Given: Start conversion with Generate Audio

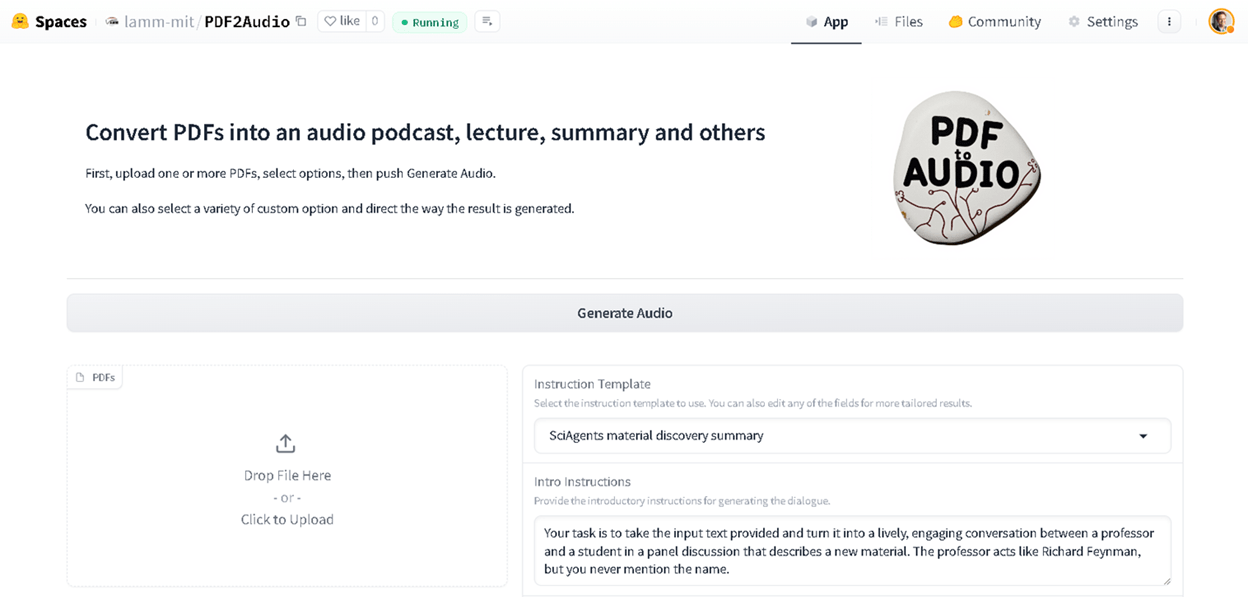Looking at the screenshot, I should pyautogui.click(x=625, y=313).
